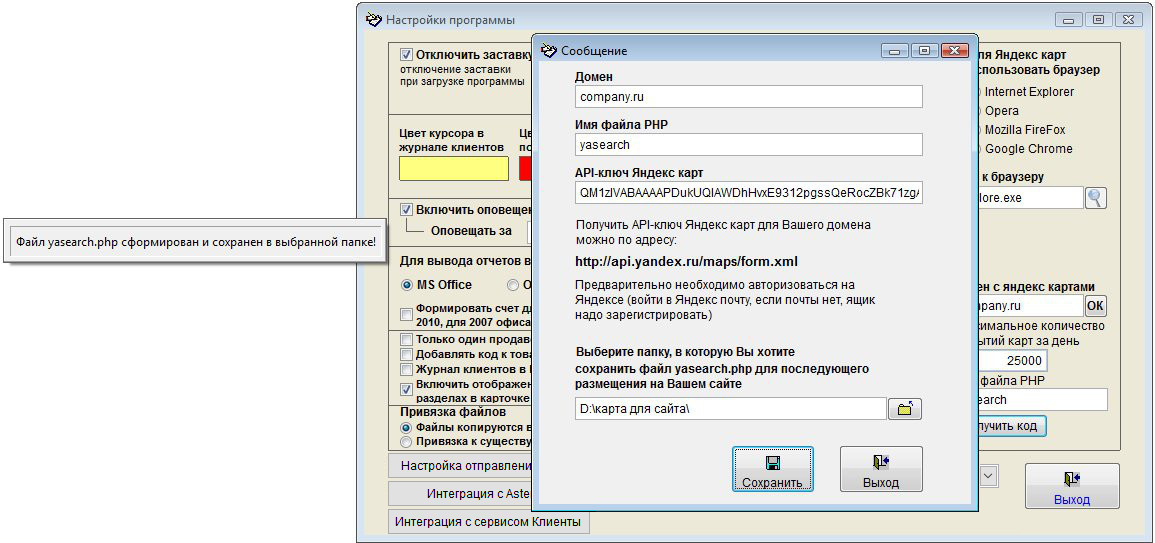Minimize the Настройки программы window
This screenshot has height=543, width=1155.
(1070, 18)
